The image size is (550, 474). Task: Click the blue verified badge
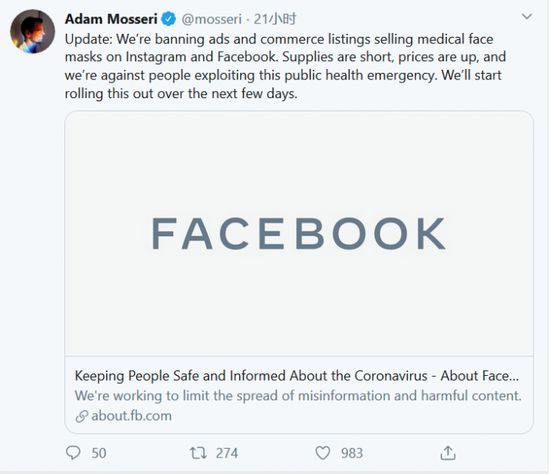[168, 19]
